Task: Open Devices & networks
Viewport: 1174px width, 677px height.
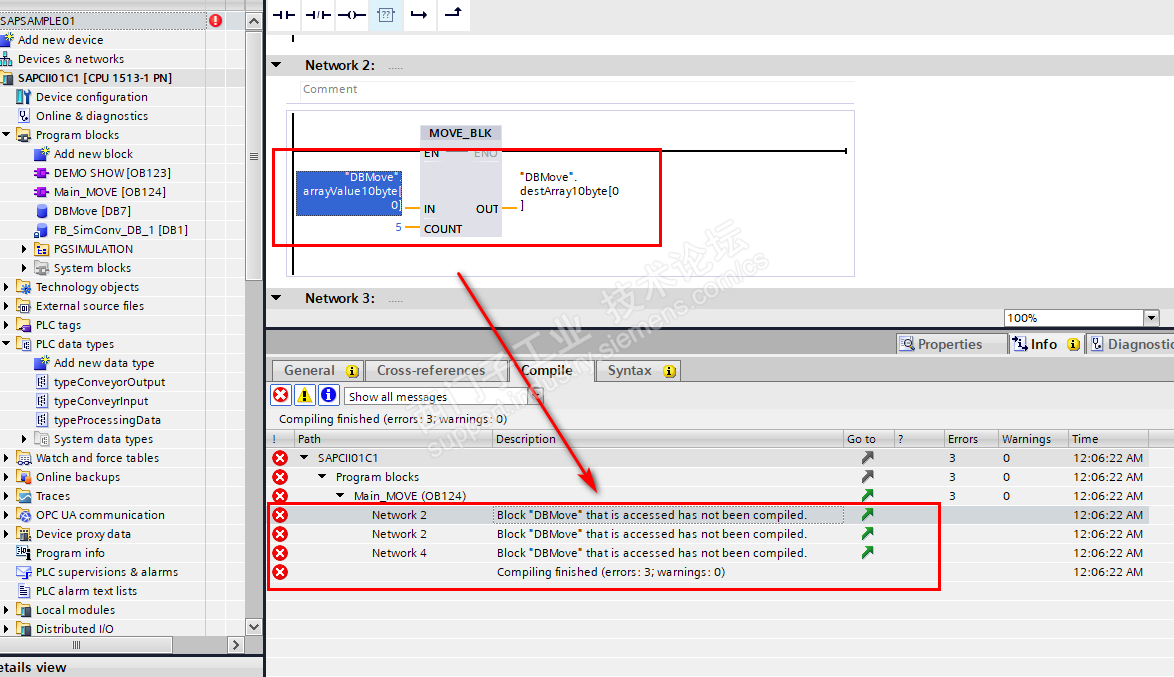Action: [70, 58]
